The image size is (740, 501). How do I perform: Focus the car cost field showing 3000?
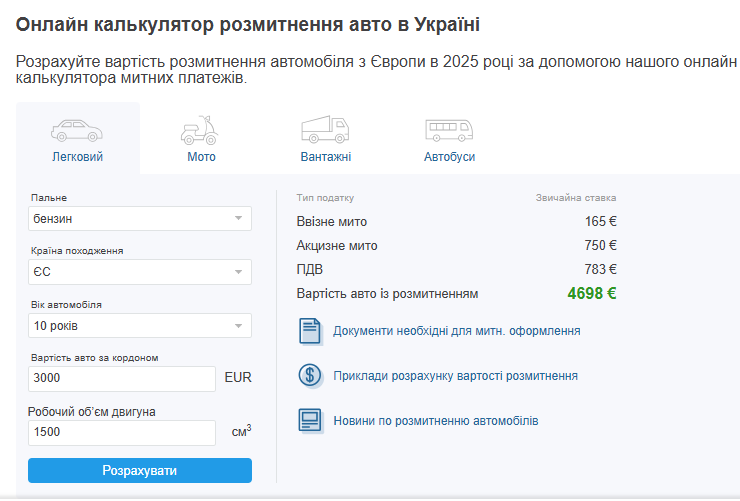click(121, 379)
